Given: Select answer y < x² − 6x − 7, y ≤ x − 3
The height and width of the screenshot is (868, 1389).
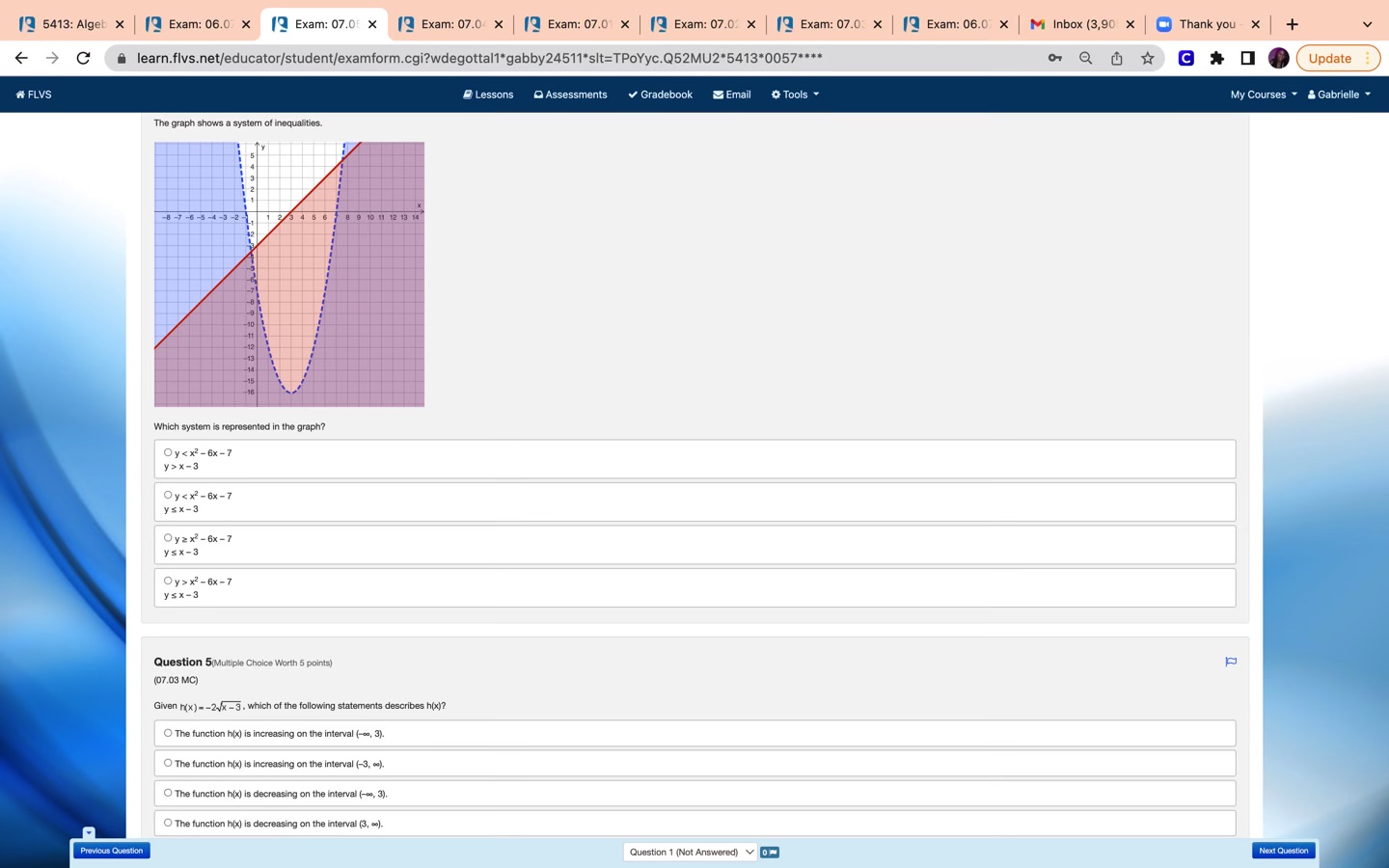Looking at the screenshot, I should 168,495.
